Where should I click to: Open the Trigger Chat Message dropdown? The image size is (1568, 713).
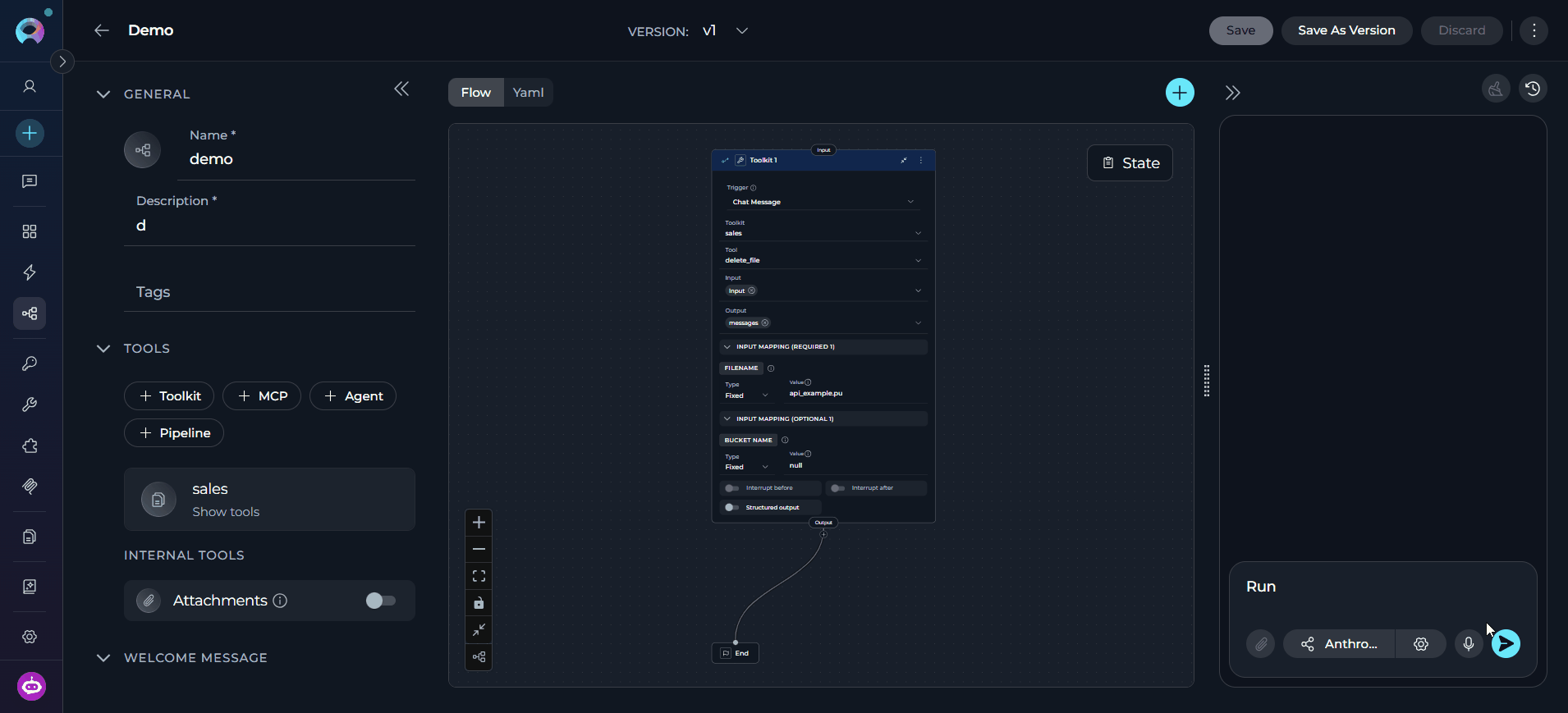(x=823, y=202)
